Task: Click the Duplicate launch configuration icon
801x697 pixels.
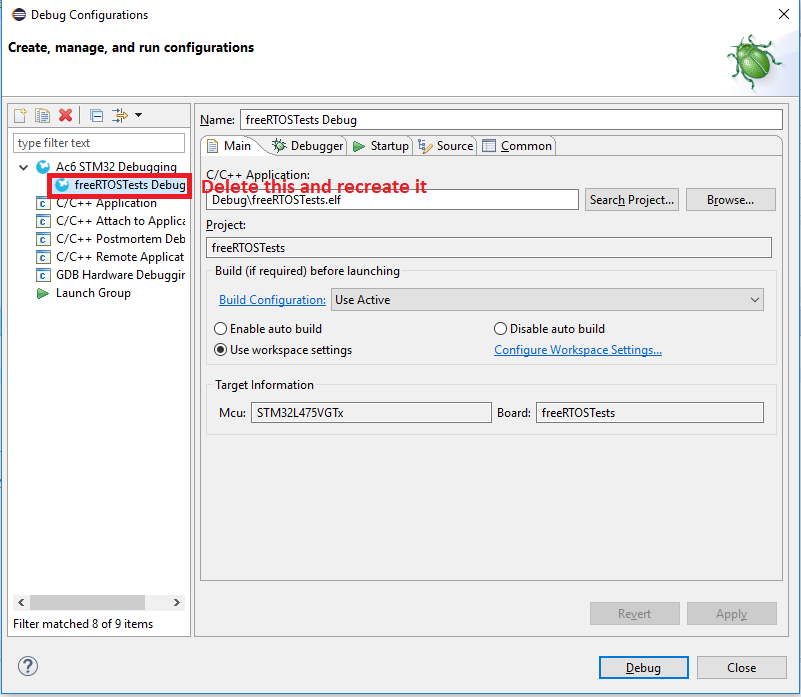Action: pyautogui.click(x=42, y=116)
